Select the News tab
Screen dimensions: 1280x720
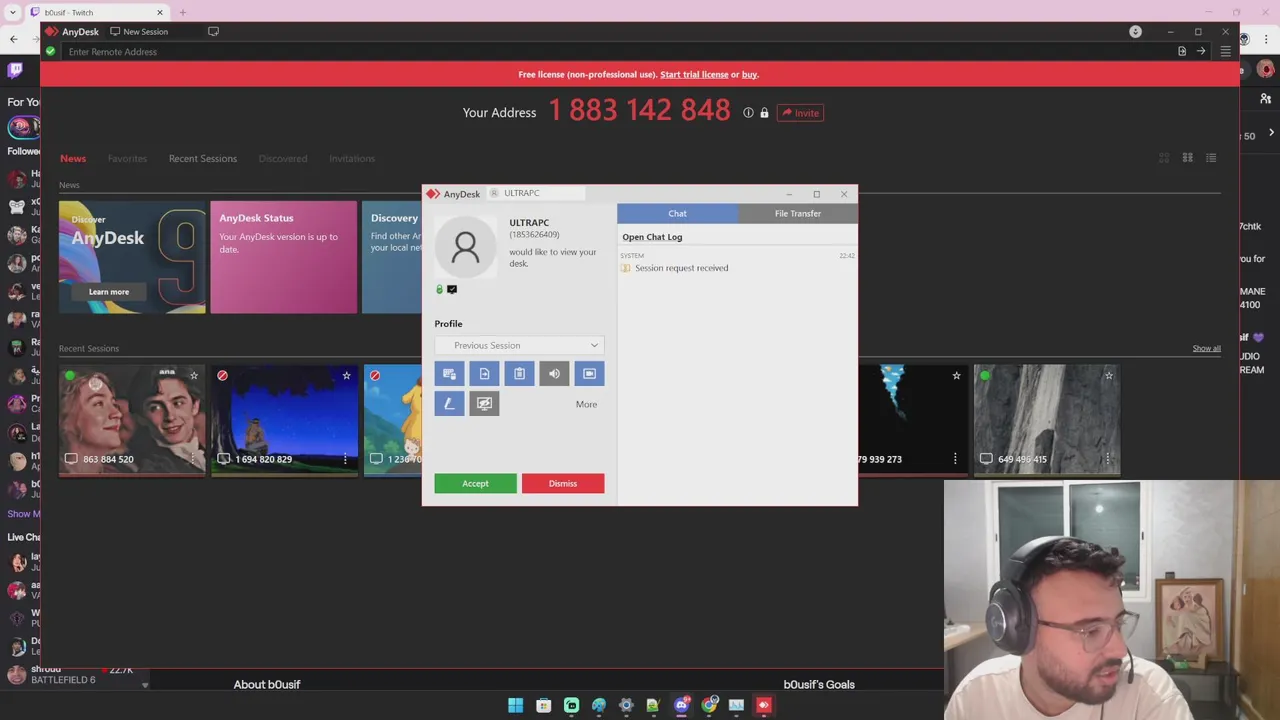coord(73,158)
